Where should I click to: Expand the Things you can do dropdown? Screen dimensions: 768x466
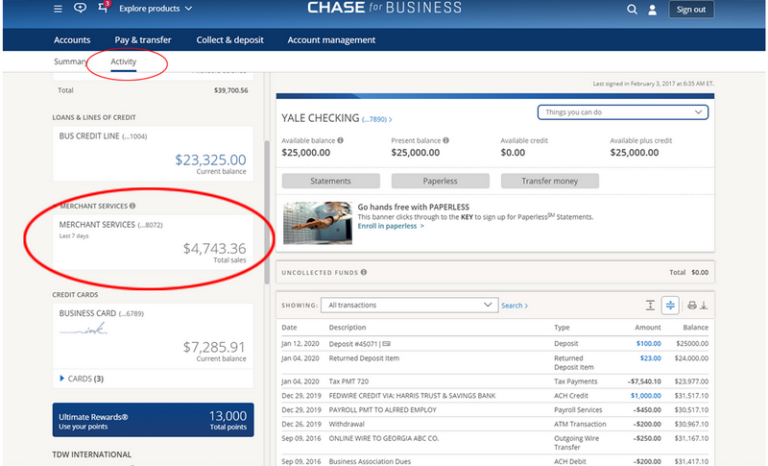[622, 113]
